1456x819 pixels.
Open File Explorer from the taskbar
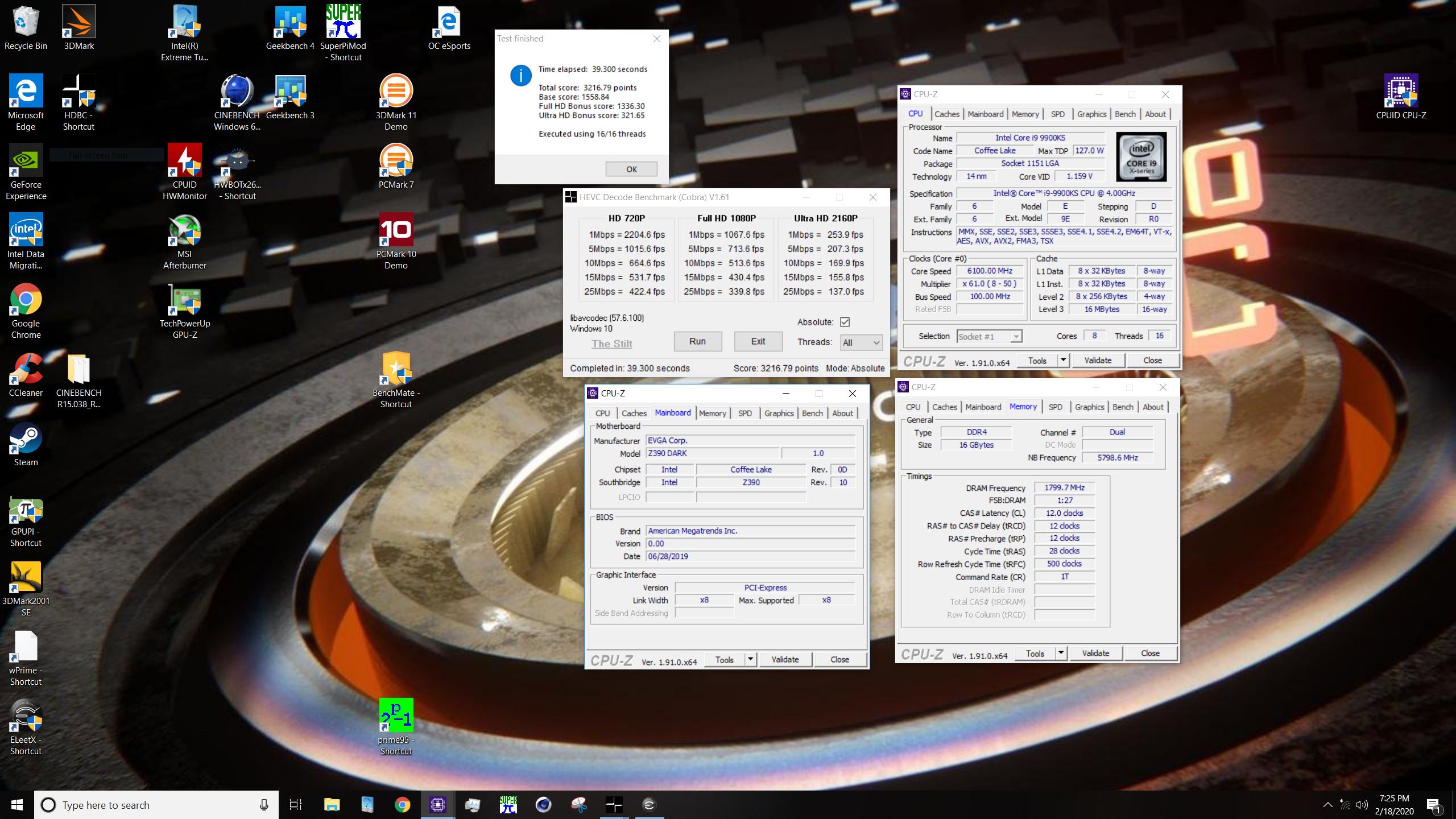(332, 805)
